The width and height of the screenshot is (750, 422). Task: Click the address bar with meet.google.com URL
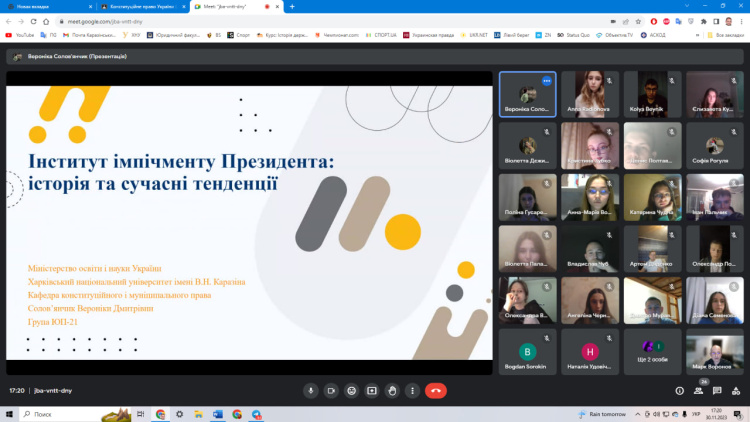300,20
